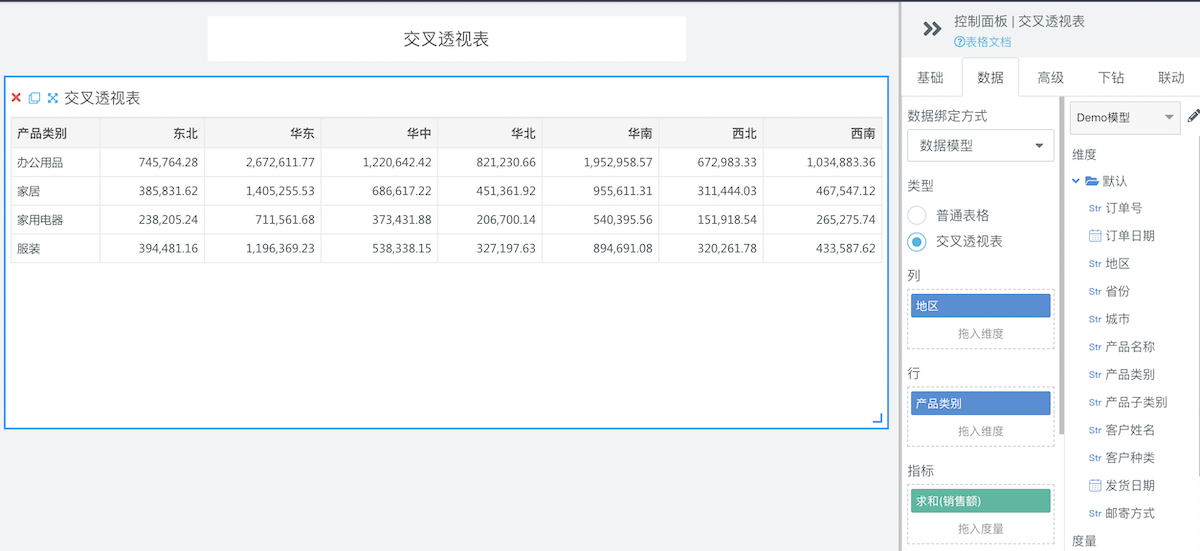1200x551 pixels.
Task: Click the question-mark icon of 表格文档
Action: point(959,42)
